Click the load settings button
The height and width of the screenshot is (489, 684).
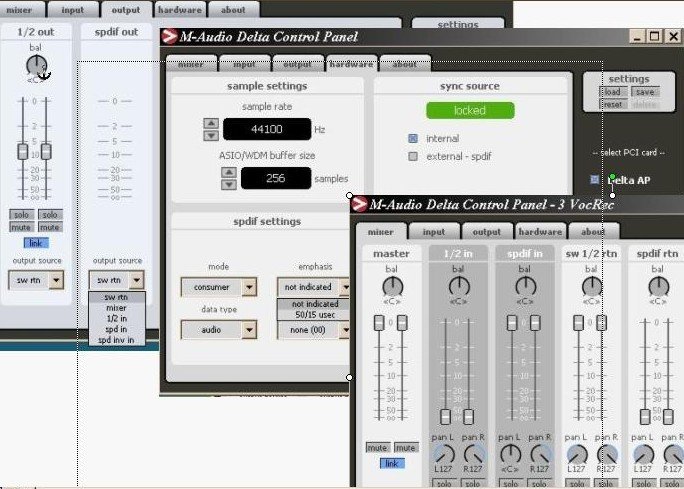(x=613, y=92)
